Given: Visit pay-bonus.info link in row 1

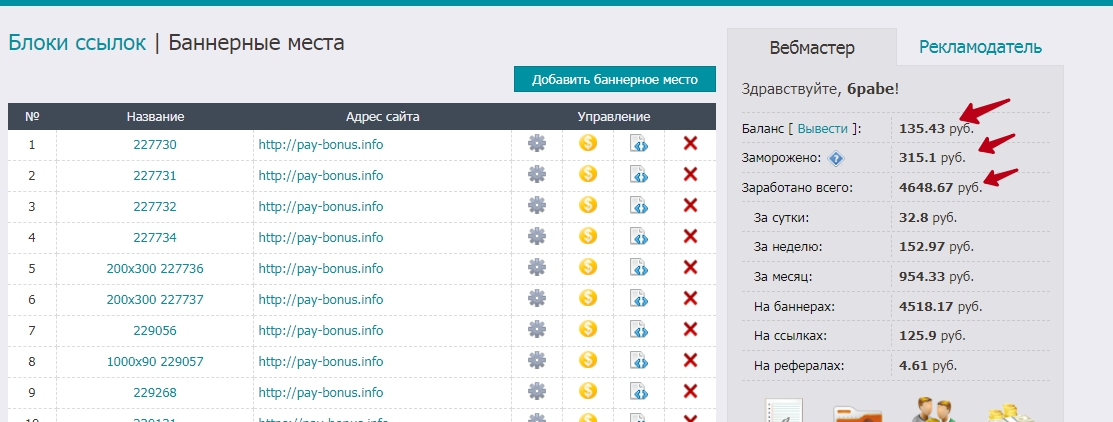Looking at the screenshot, I should [321, 145].
